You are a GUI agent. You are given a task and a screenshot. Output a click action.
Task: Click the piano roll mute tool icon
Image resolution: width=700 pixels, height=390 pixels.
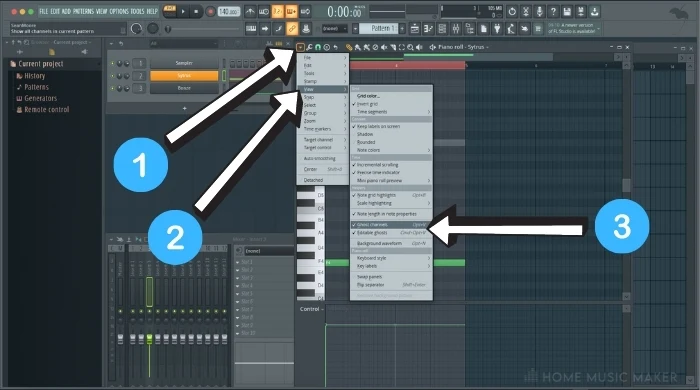click(x=383, y=47)
